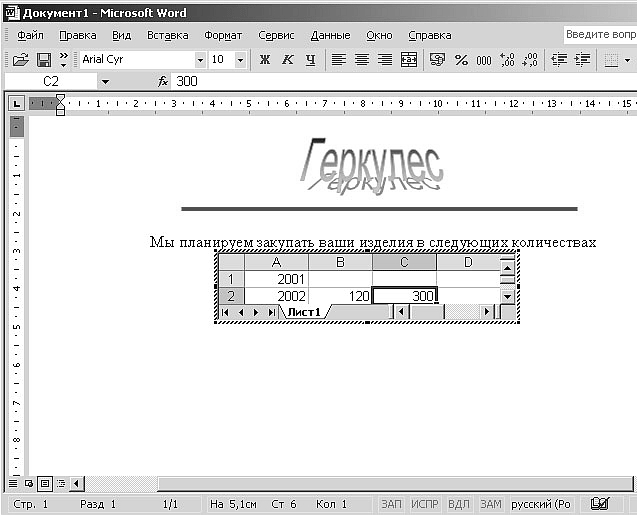The width and height of the screenshot is (637, 515).
Task: Select row 2 header
Action: 231,296
